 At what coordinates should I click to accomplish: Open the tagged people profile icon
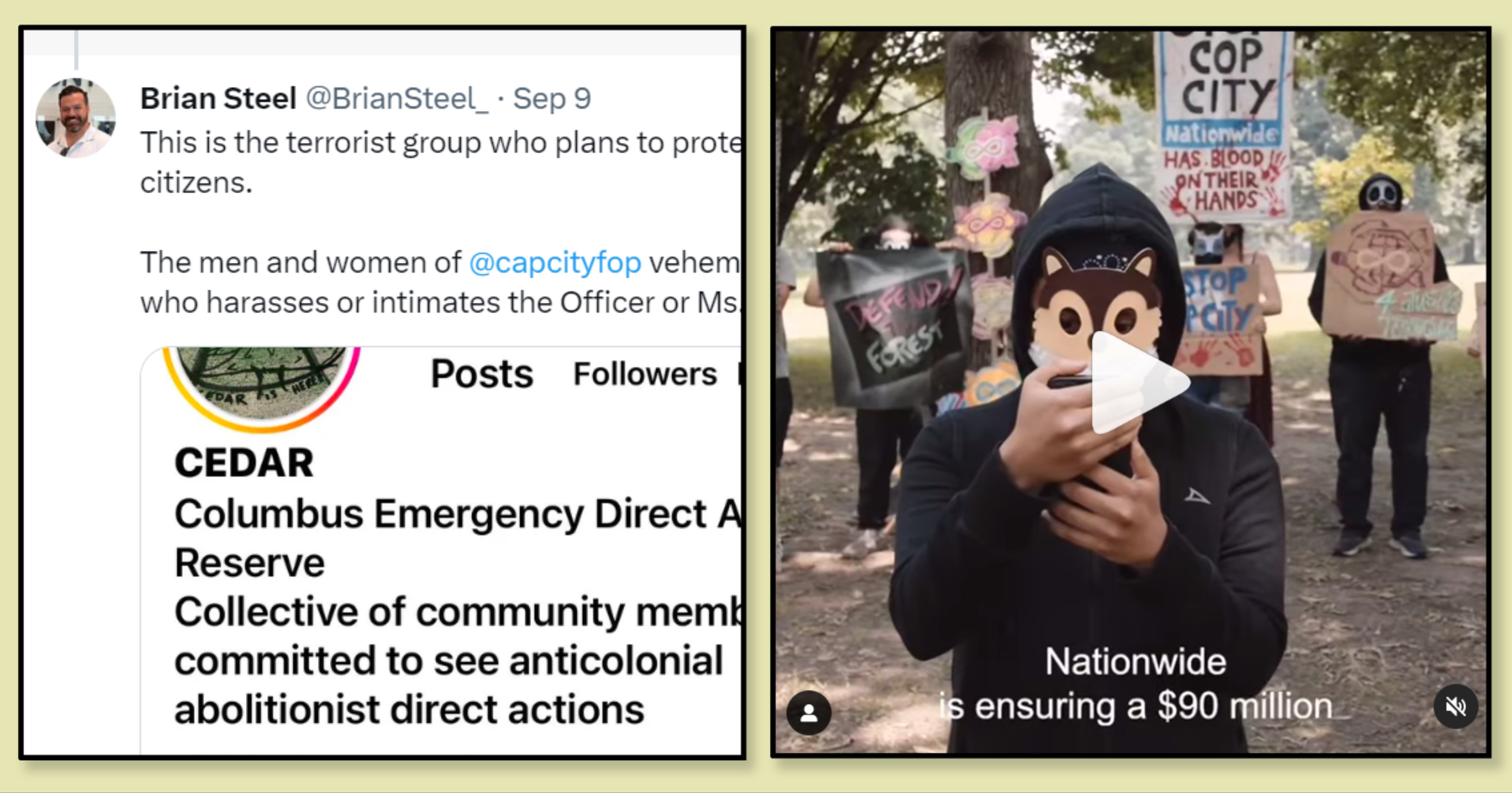pos(809,712)
